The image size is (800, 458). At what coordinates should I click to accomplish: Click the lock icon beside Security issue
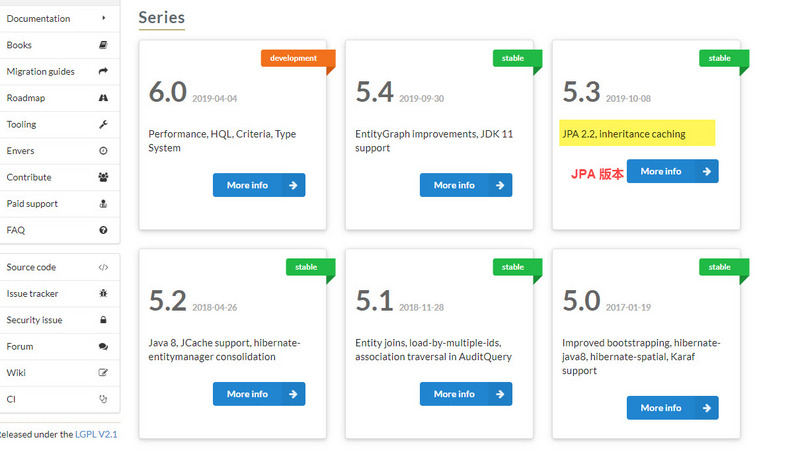coord(103,320)
